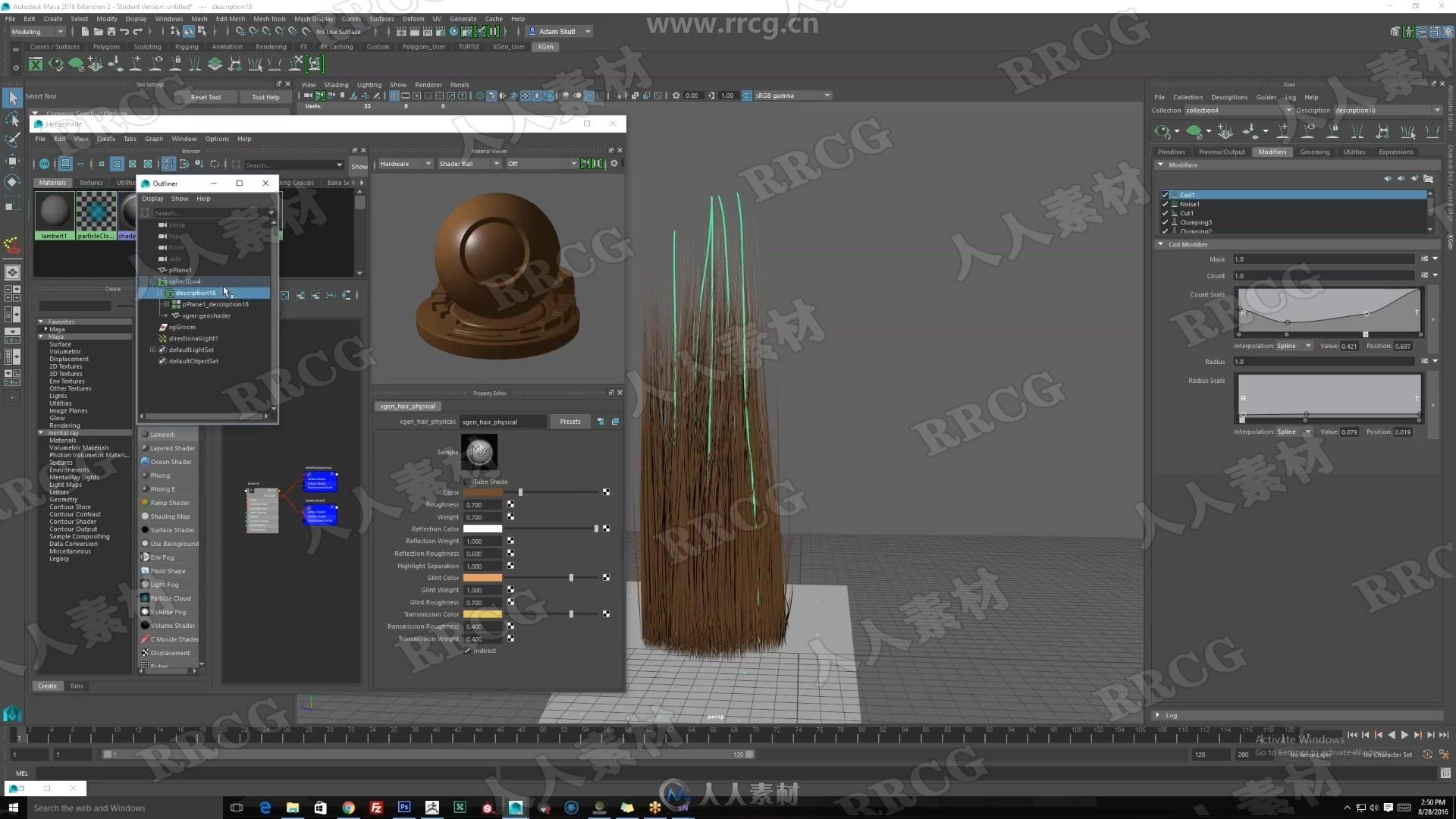Expand the defaultLightSet node in the Outliner
The image size is (1456, 819).
[152, 350]
